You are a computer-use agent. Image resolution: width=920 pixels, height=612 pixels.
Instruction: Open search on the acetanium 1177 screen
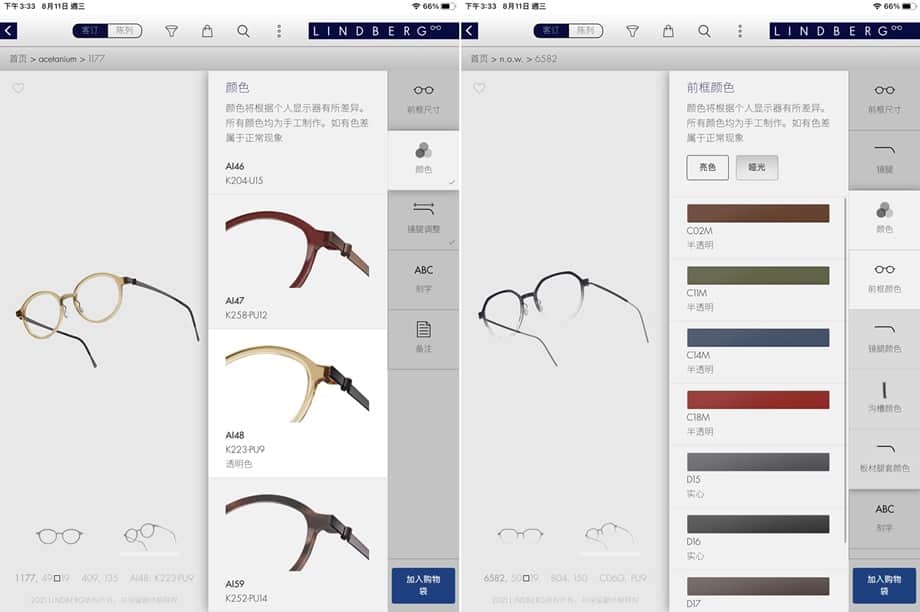click(x=243, y=31)
